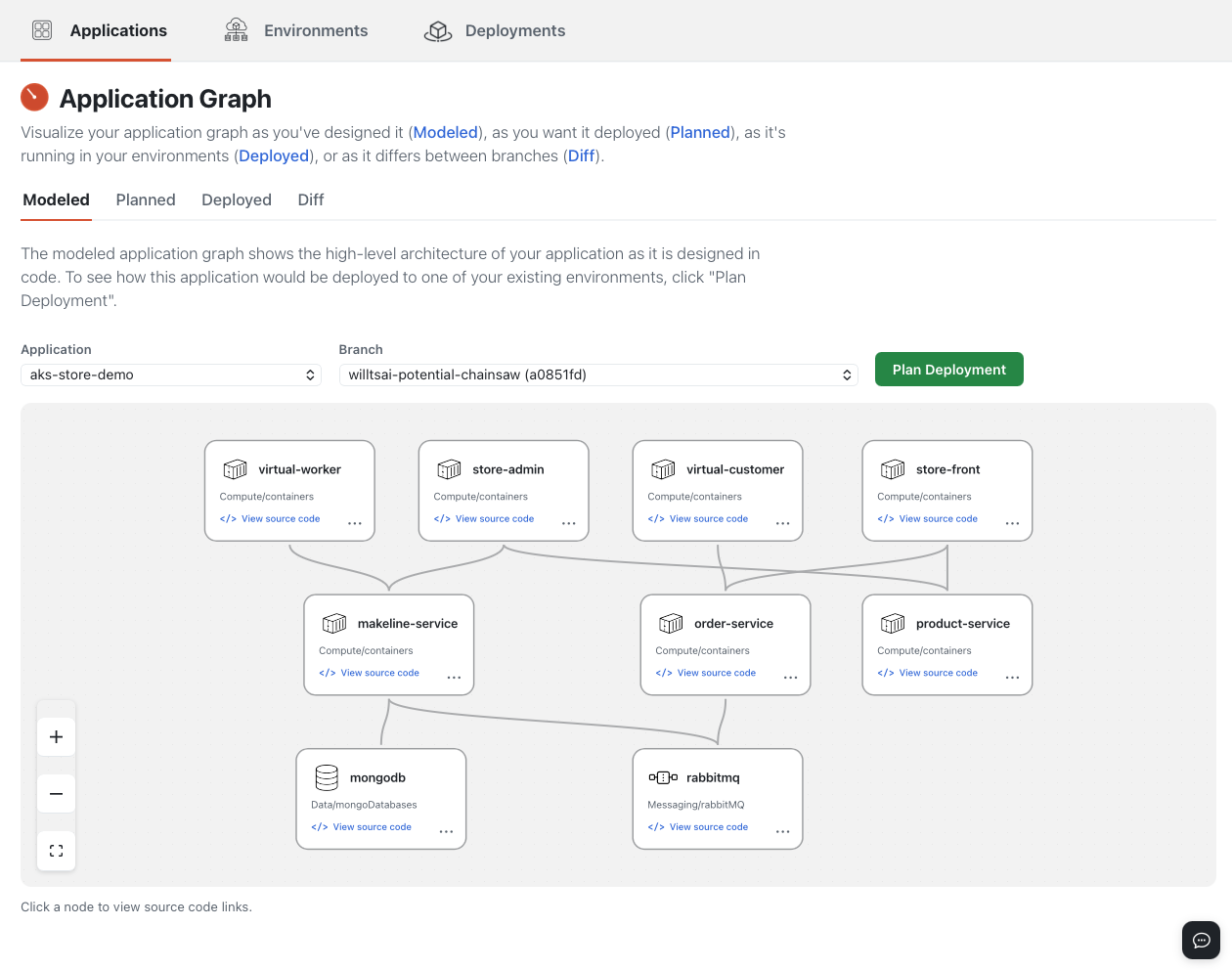The image size is (1232, 970).
Task: Follow the Planned link in description
Action: click(x=700, y=132)
